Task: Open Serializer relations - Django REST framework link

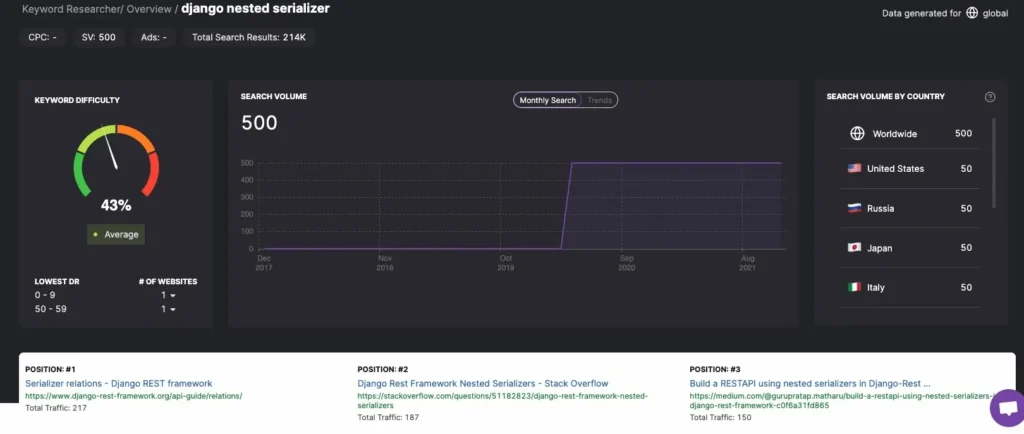Action: click(x=118, y=383)
